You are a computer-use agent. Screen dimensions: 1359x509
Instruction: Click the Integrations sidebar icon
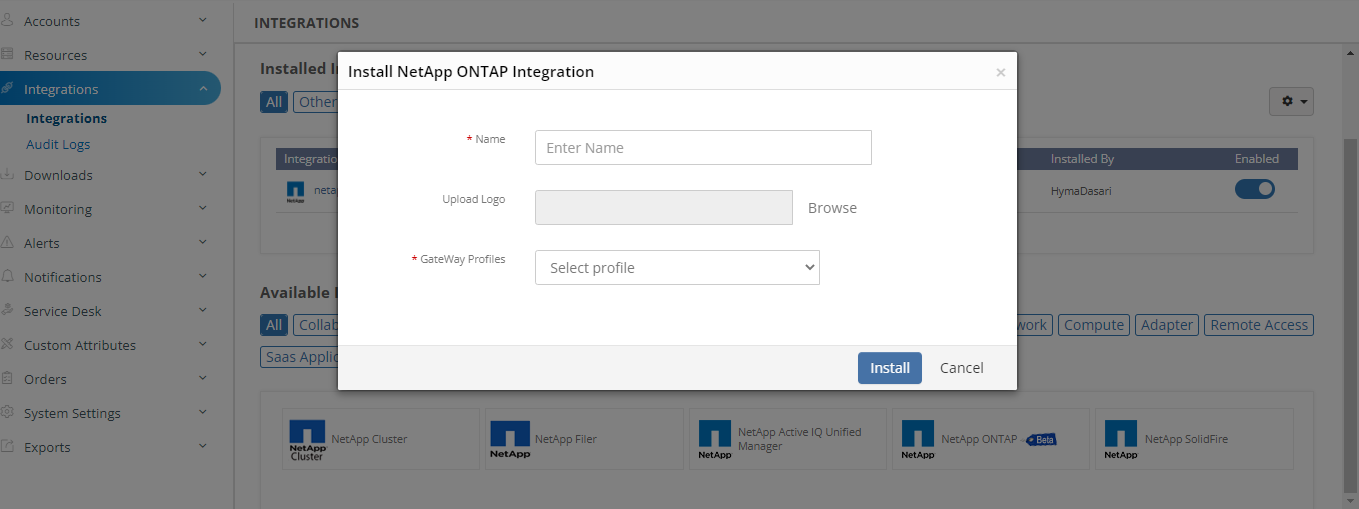7,88
